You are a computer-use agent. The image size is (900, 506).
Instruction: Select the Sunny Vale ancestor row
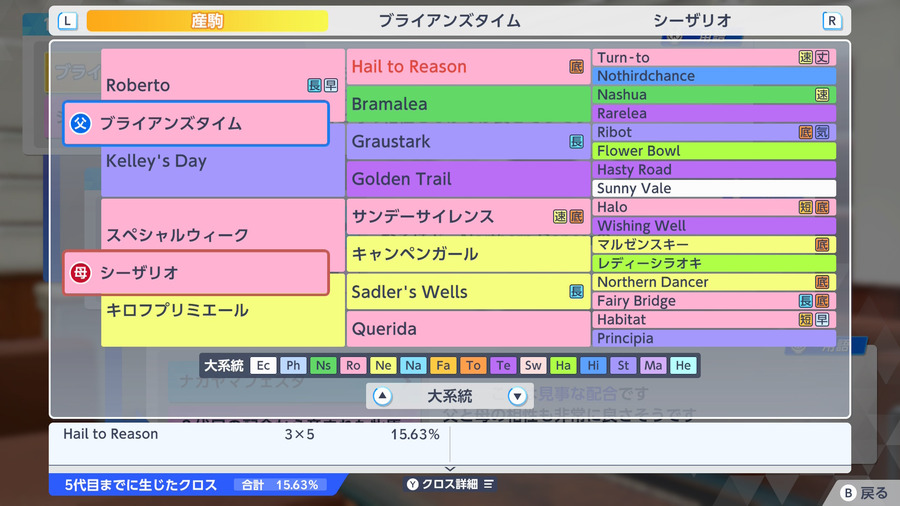pos(714,188)
